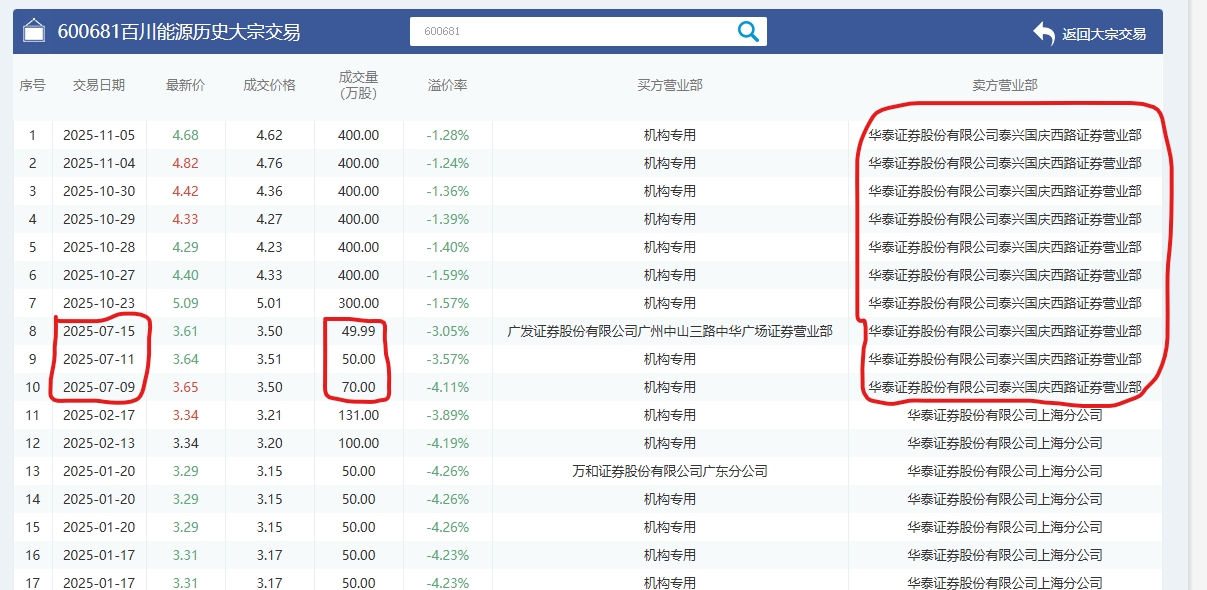
Task: Click the premium rate -4.19%
Action: [x=447, y=443]
